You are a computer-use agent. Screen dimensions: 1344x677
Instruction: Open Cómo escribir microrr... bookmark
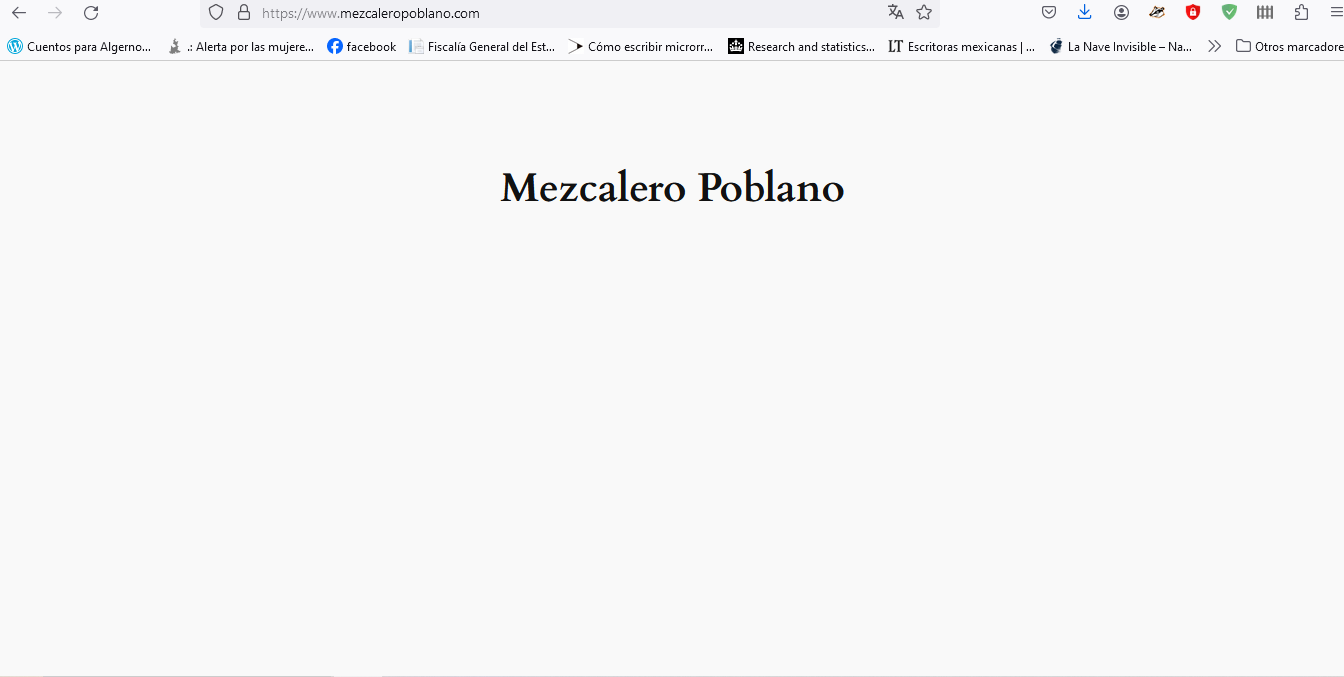[x=641, y=46]
